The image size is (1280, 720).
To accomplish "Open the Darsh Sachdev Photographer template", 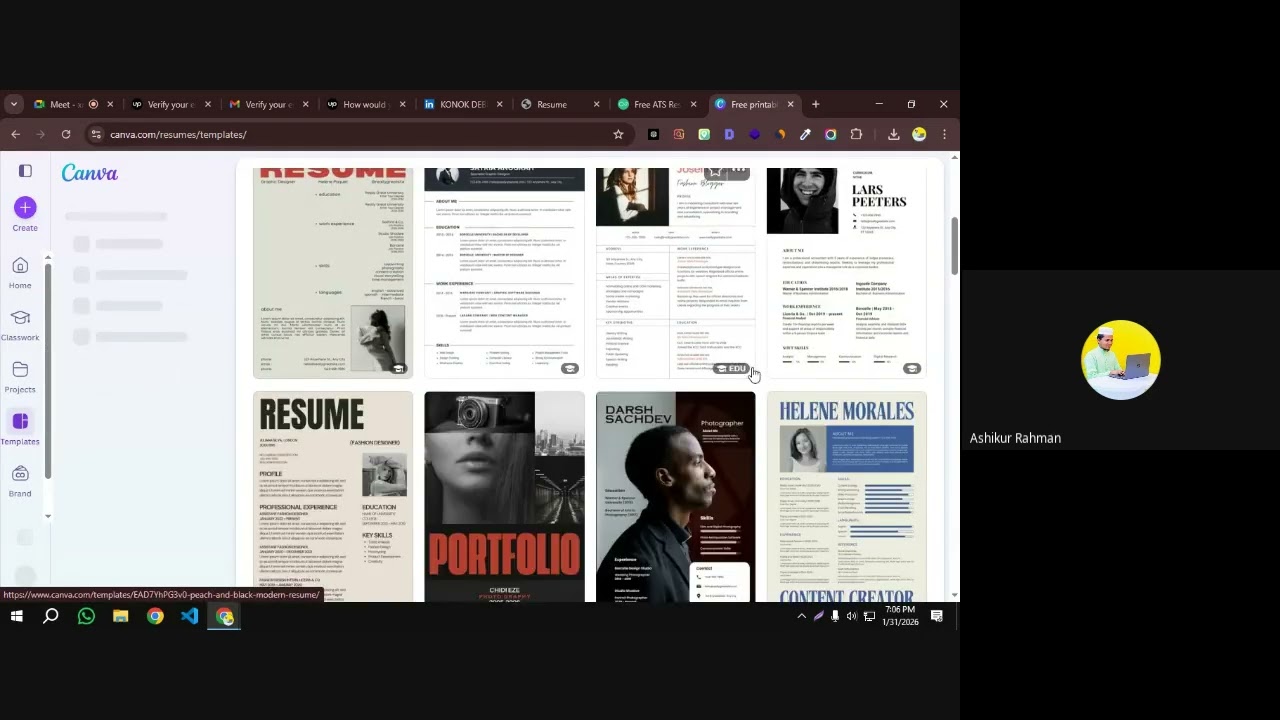I will 676,497.
